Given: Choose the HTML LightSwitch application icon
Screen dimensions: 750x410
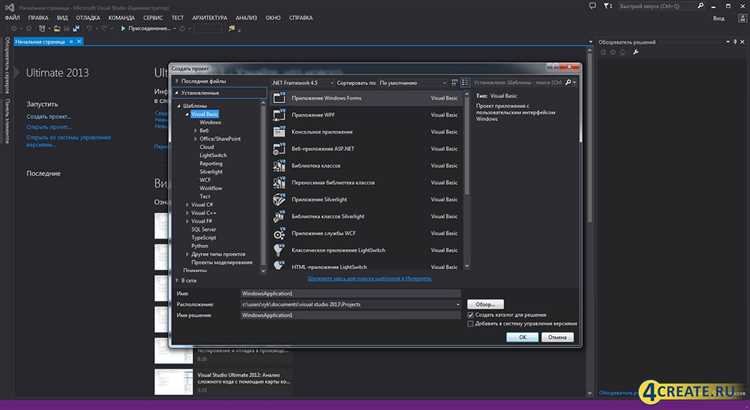Looking at the screenshot, I should (279, 266).
